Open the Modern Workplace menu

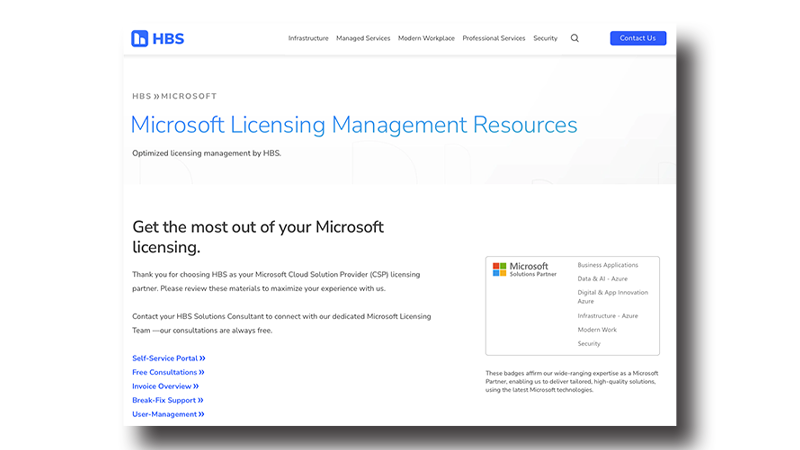click(x=426, y=38)
